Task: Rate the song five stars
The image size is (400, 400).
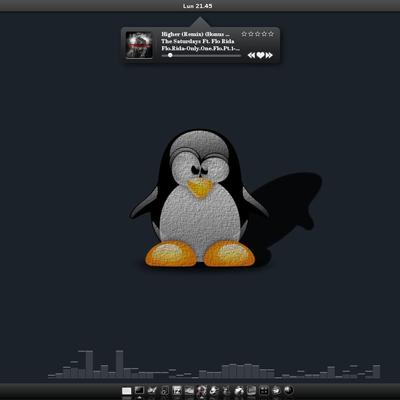Action: coord(271,34)
